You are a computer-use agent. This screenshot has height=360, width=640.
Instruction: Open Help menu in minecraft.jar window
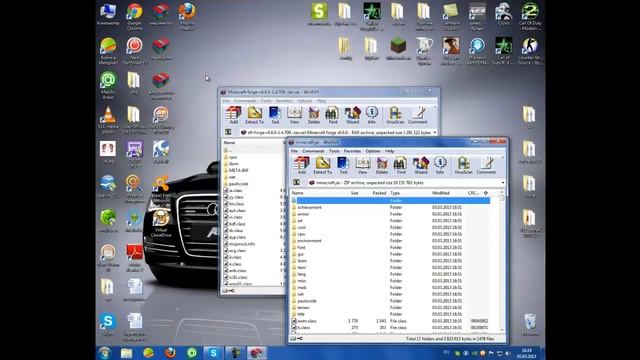pos(389,151)
